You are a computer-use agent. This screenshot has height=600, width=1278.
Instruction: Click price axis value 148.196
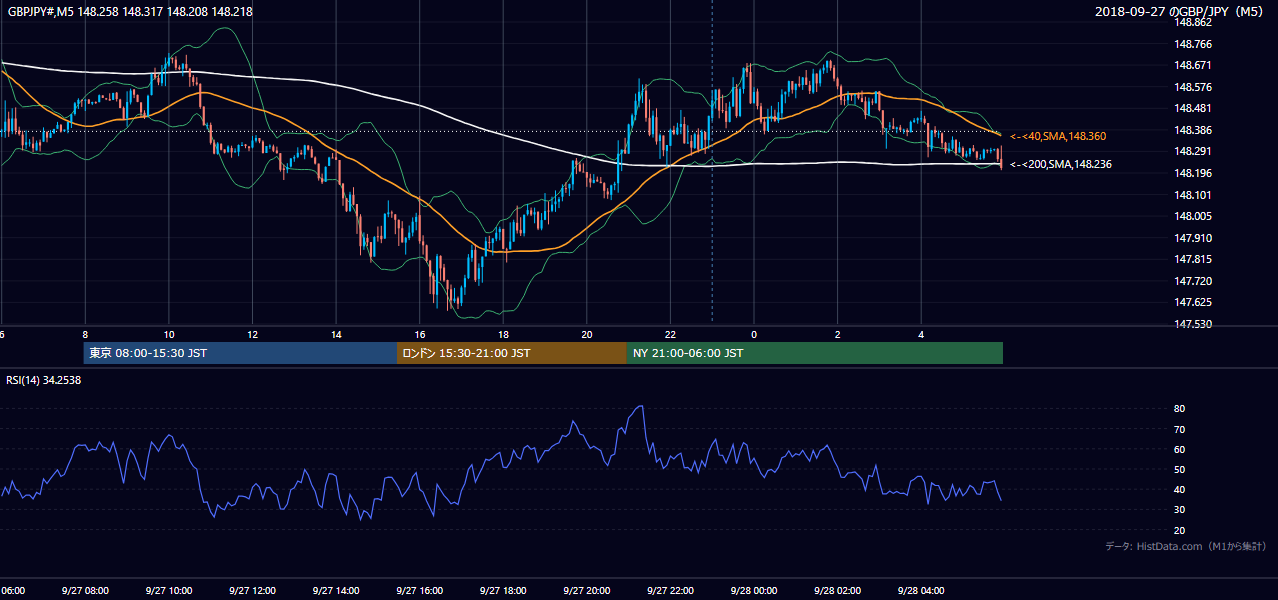1192,173
